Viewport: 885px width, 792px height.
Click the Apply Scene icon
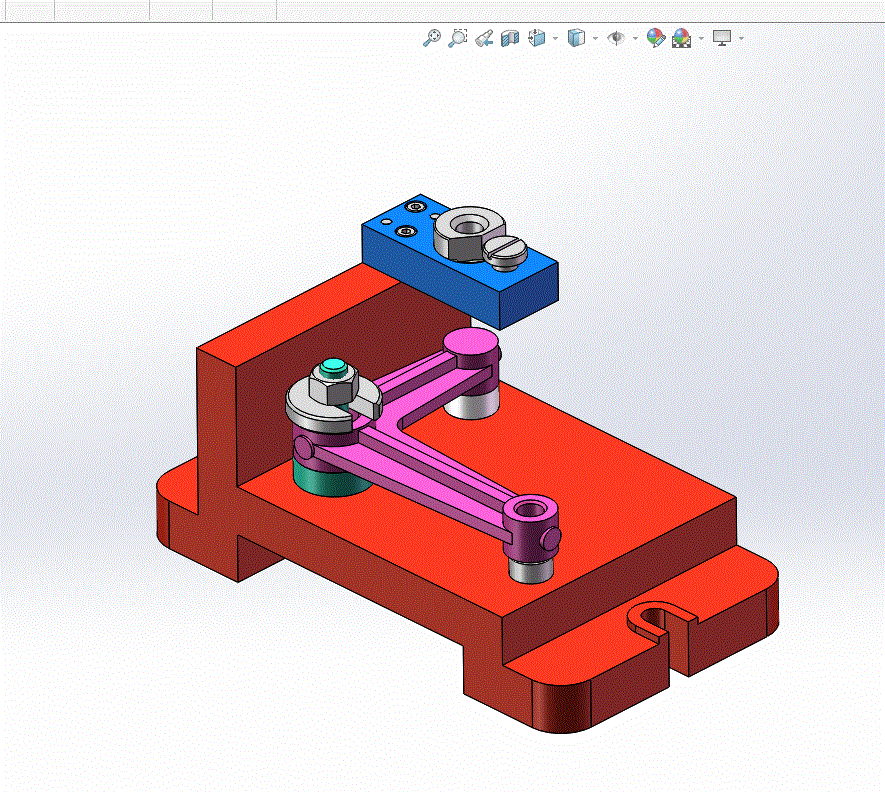(x=681, y=38)
